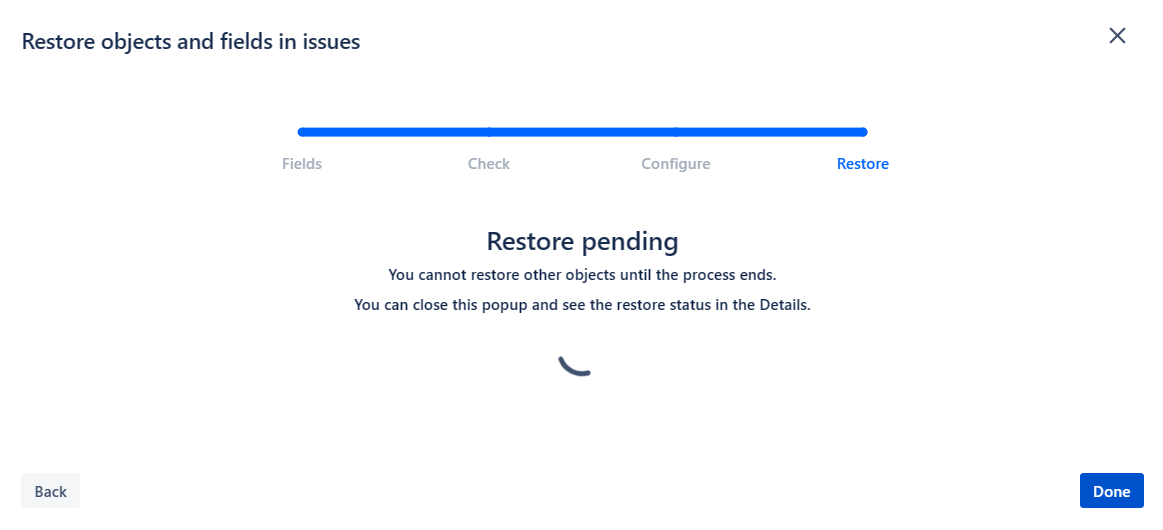Click the "Restore pending" heading
Image resolution: width=1163 pixels, height=530 pixels.
click(x=582, y=241)
